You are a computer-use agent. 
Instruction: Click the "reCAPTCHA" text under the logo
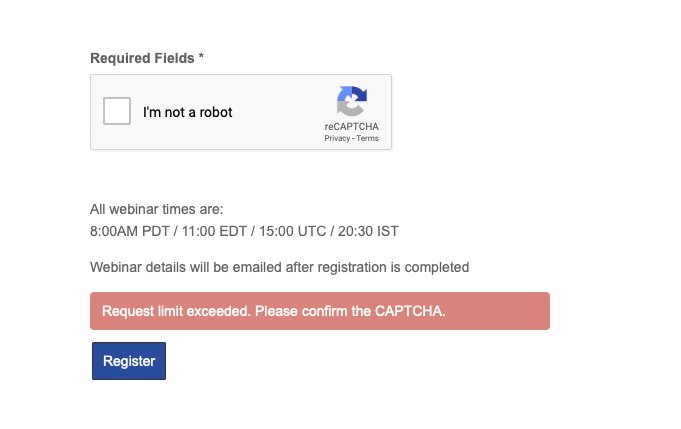(351, 127)
